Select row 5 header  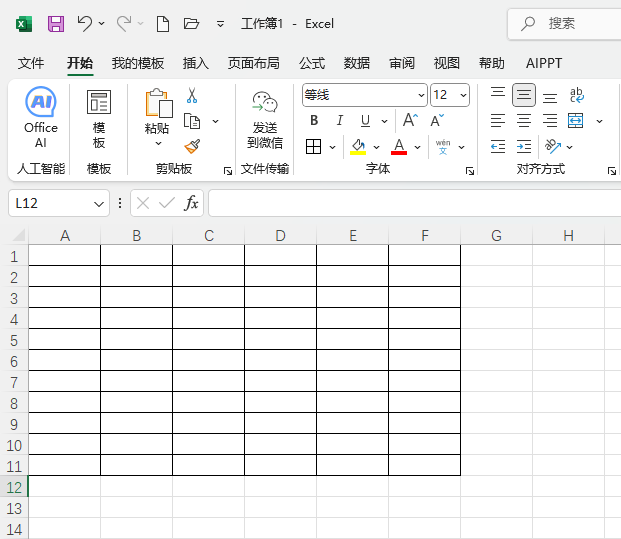coord(14,341)
